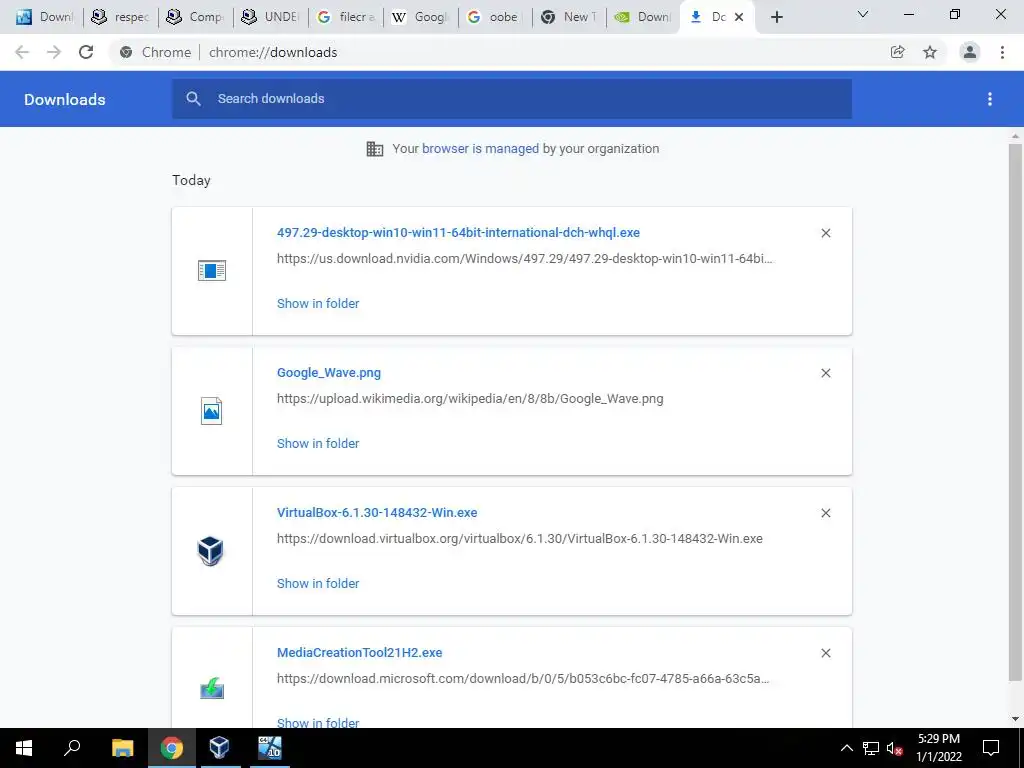Screen dimensions: 1024x768
Task: Switch to the 'UNDE' tab
Action: point(270,18)
